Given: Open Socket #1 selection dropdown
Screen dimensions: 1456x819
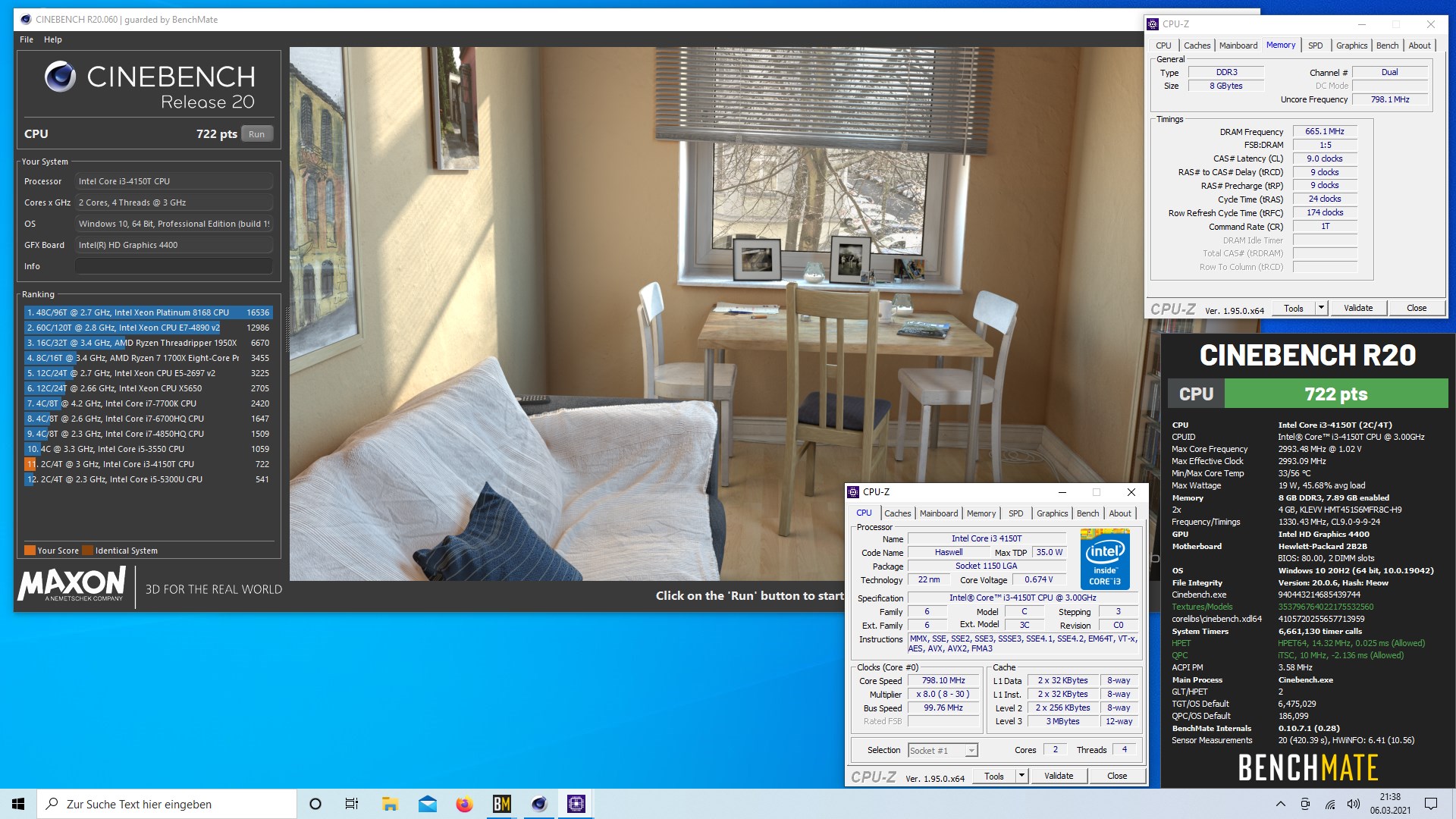Looking at the screenshot, I should click(x=943, y=750).
